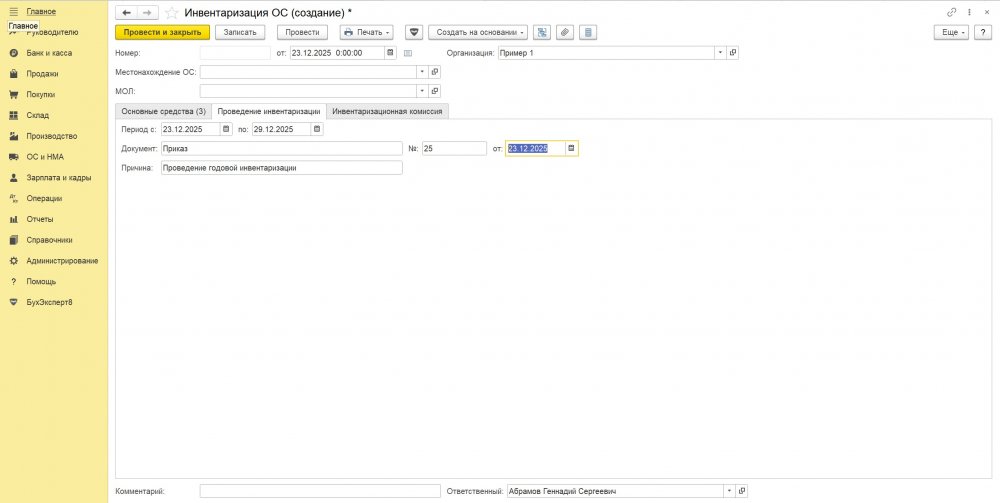Expand the Местонахождение ОС dropdown
Image resolution: width=1000 pixels, height=503 pixels.
pos(421,72)
